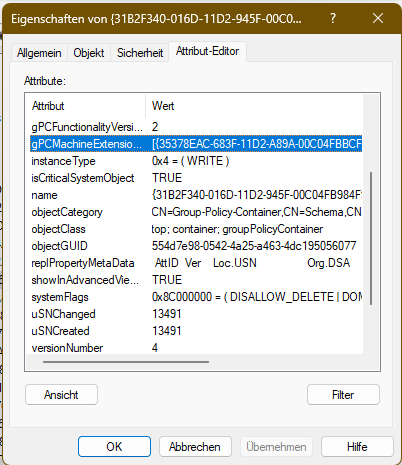402x465 pixels.
Task: Close the Eigenschaften dialog window
Action: 378,18
